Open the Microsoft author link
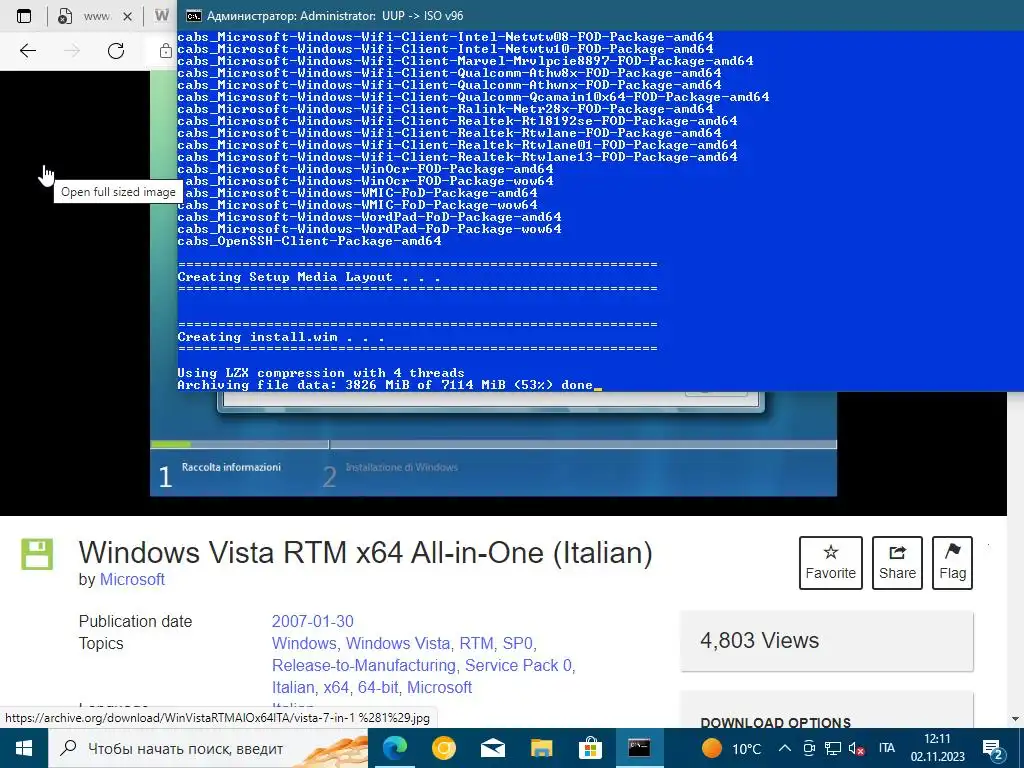 coord(132,579)
